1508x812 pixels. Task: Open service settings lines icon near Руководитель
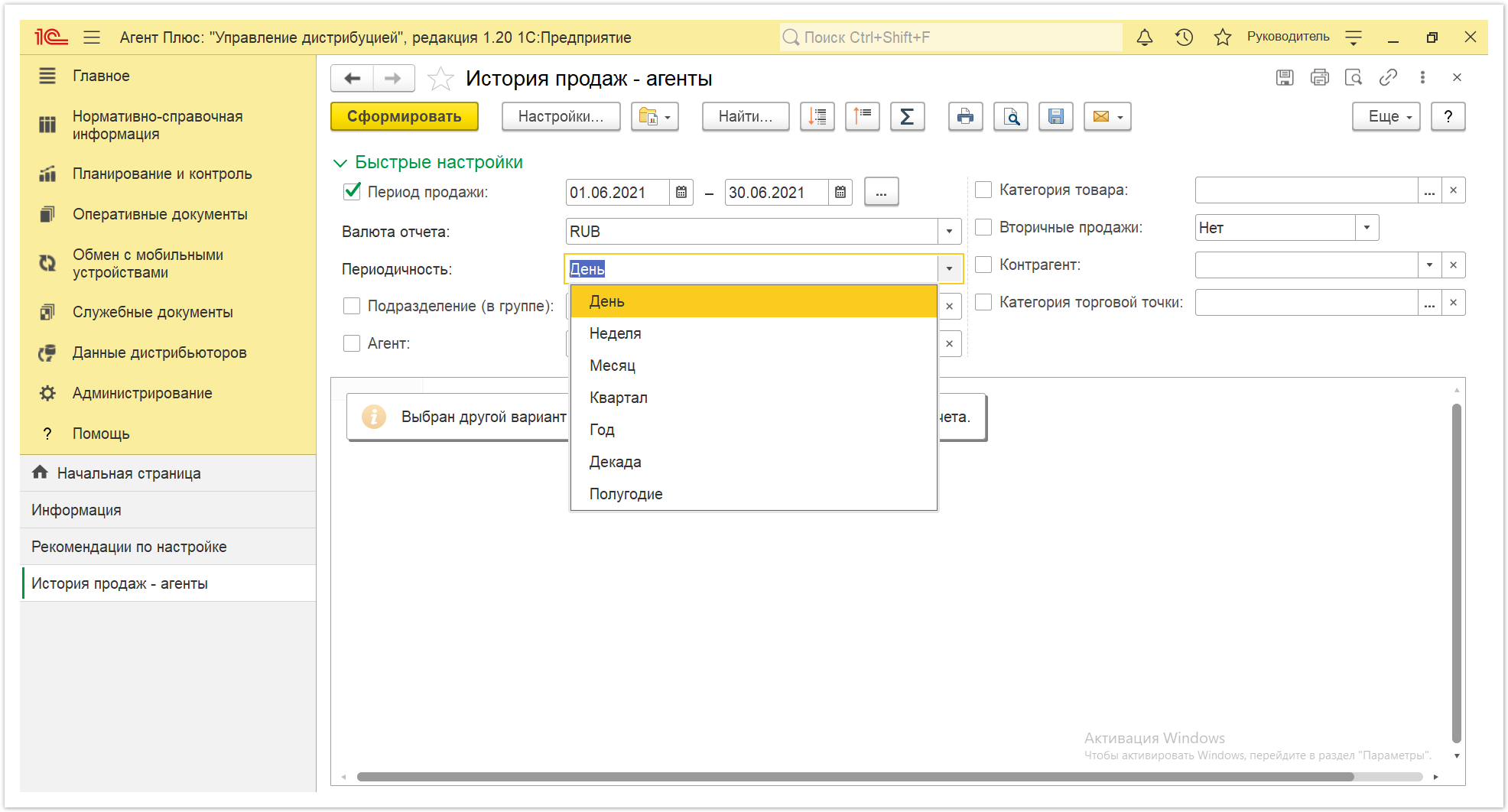pos(1354,37)
